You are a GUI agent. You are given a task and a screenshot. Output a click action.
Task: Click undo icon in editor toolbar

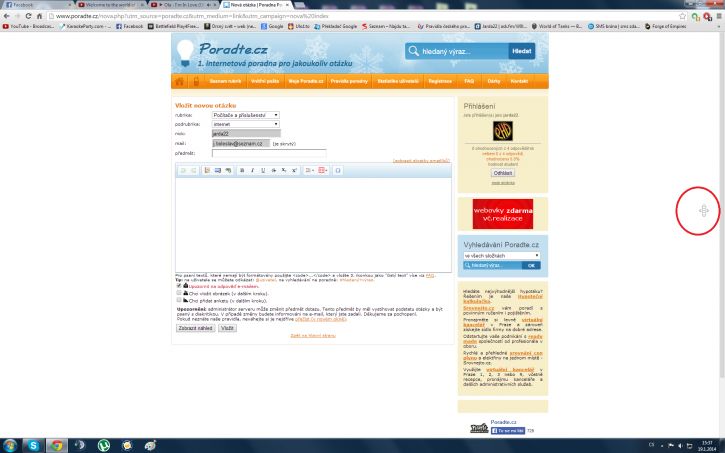(x=183, y=171)
